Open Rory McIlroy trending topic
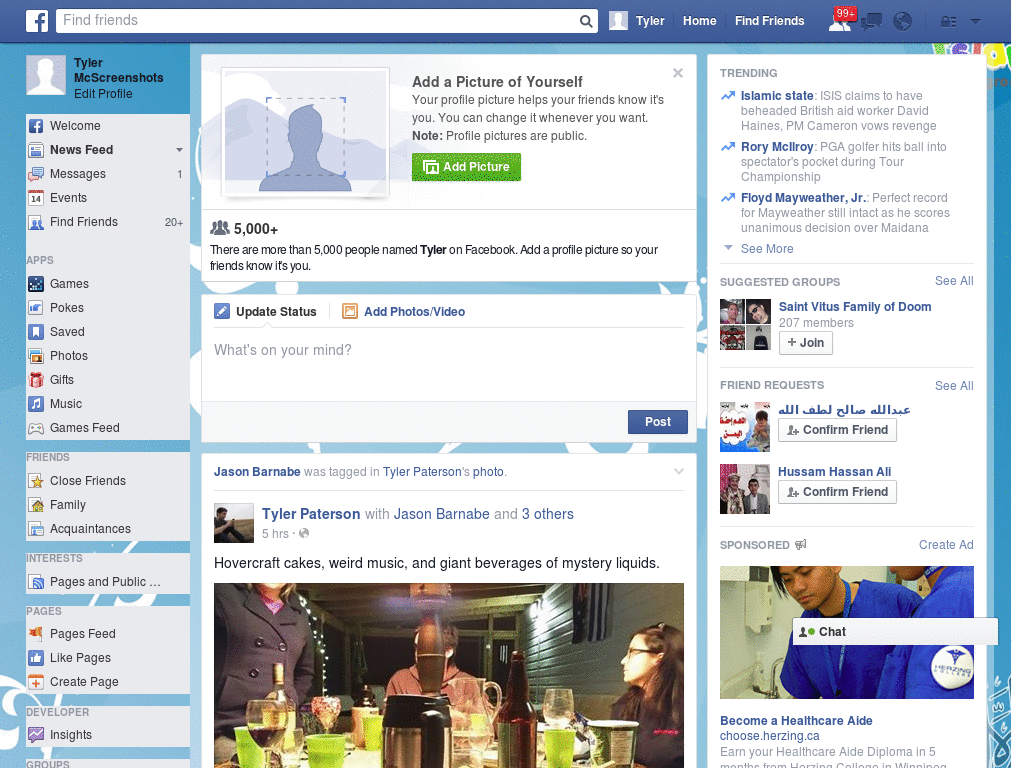The height and width of the screenshot is (768, 1024). [776, 147]
